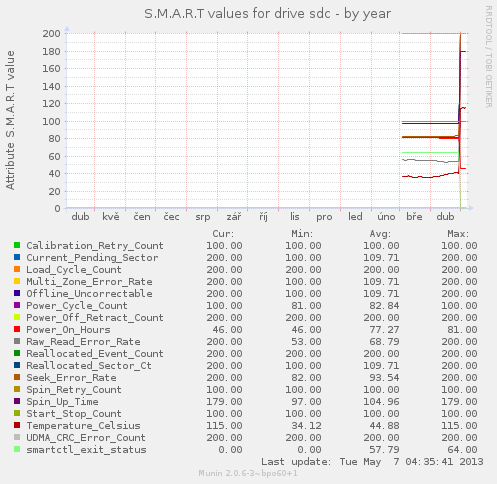Screen dimensions: 497x484
Task: Click the Load_Cycle_Count orange legend swatch
Action: (x=17, y=269)
